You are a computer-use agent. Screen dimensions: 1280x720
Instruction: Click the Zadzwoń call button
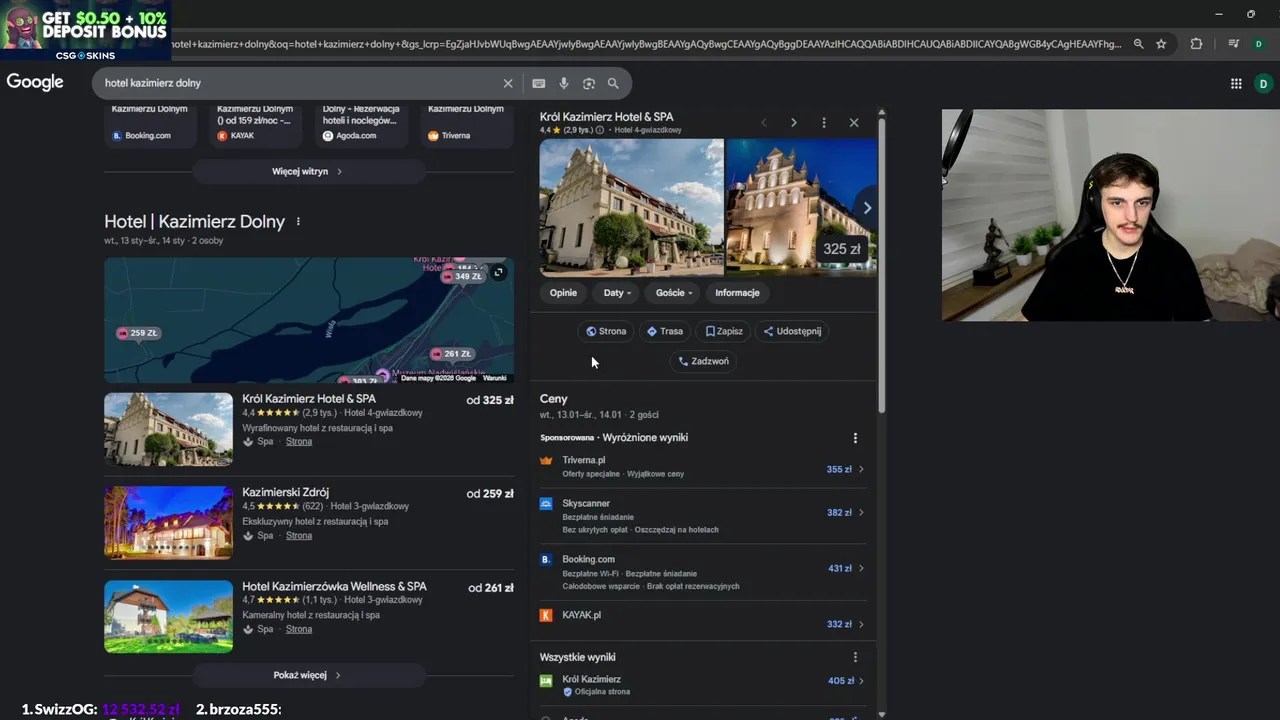point(704,361)
